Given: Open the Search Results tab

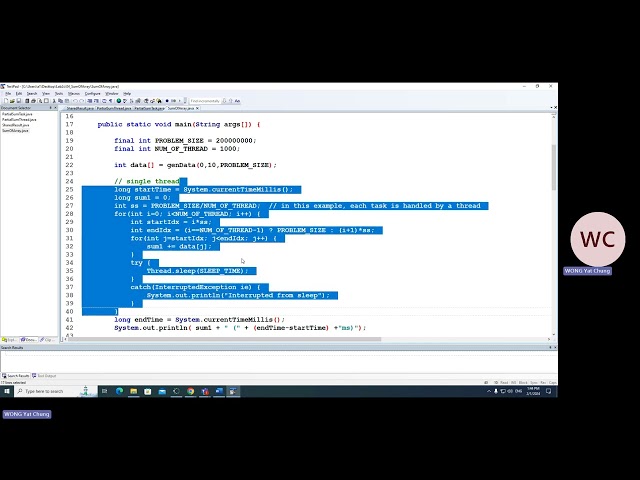Looking at the screenshot, I should [16, 376].
